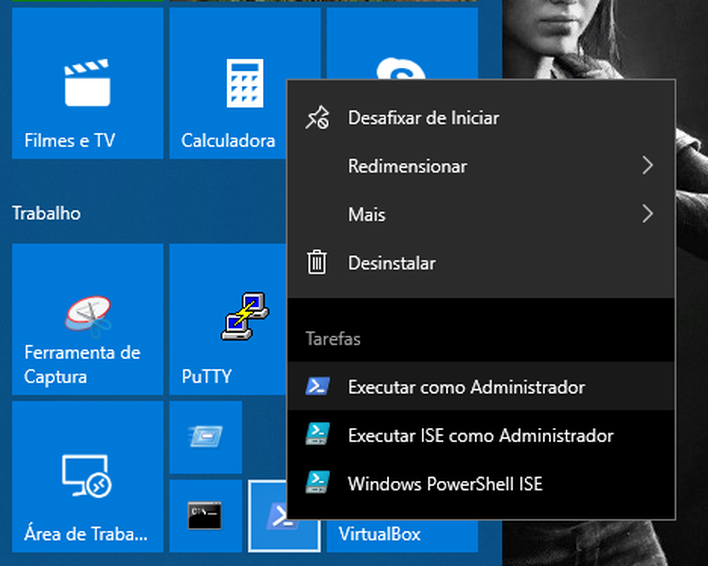Open the Skype tile behind the menu
This screenshot has width=708, height=566.
pyautogui.click(x=402, y=43)
